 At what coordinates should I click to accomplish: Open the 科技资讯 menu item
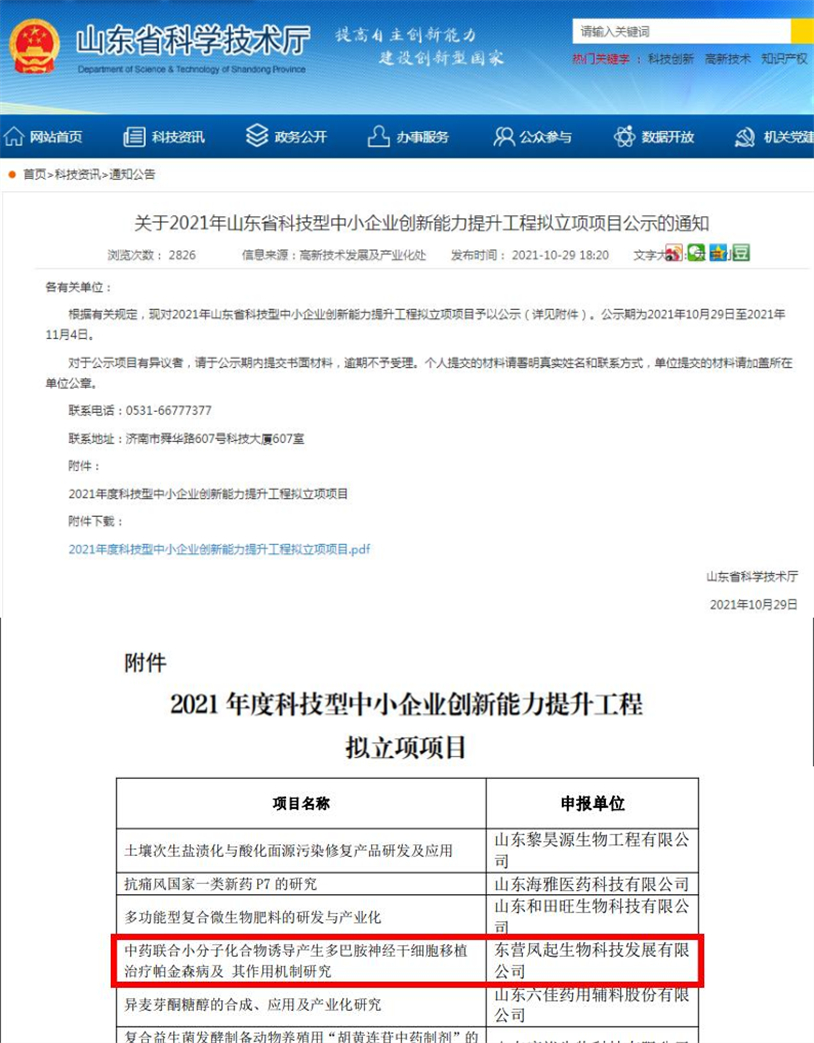[178, 137]
